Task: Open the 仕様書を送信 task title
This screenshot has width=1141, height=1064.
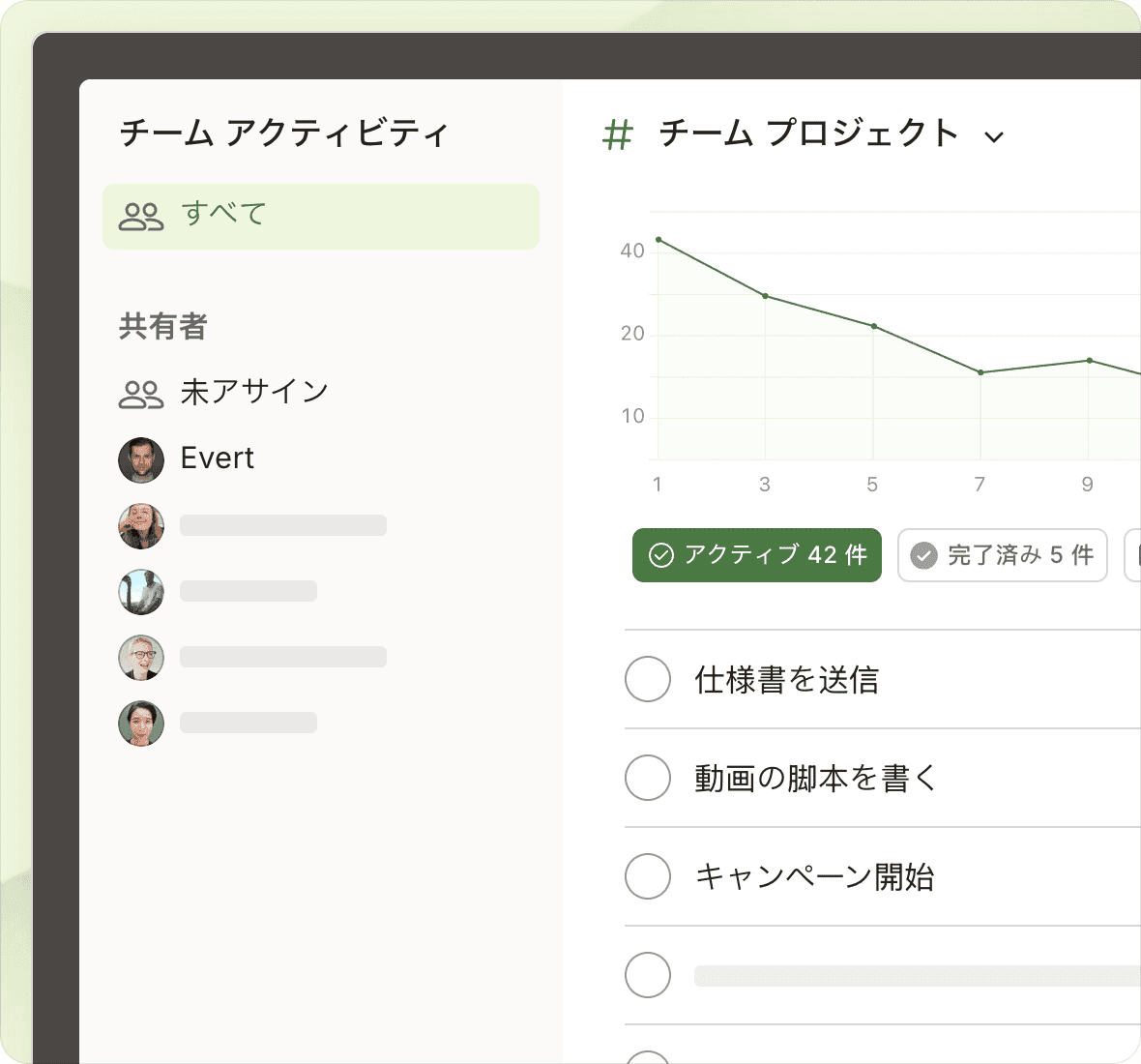Action: [786, 680]
